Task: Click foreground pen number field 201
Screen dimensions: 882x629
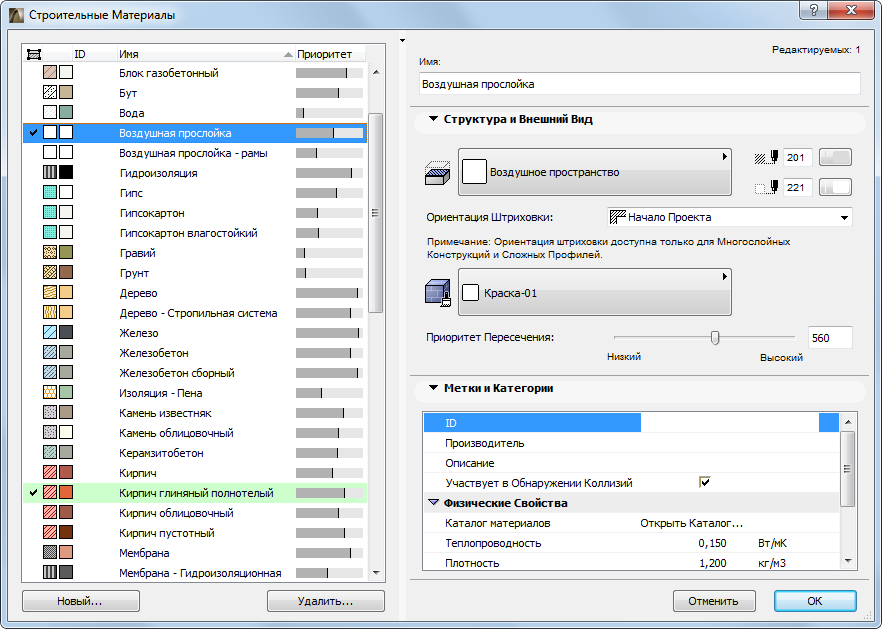Action: click(797, 158)
